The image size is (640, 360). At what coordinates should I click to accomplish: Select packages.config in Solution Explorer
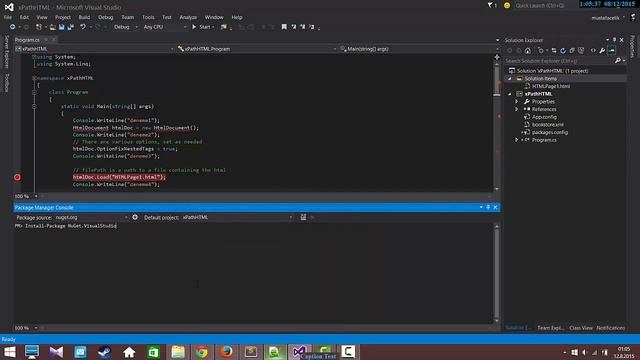point(549,132)
